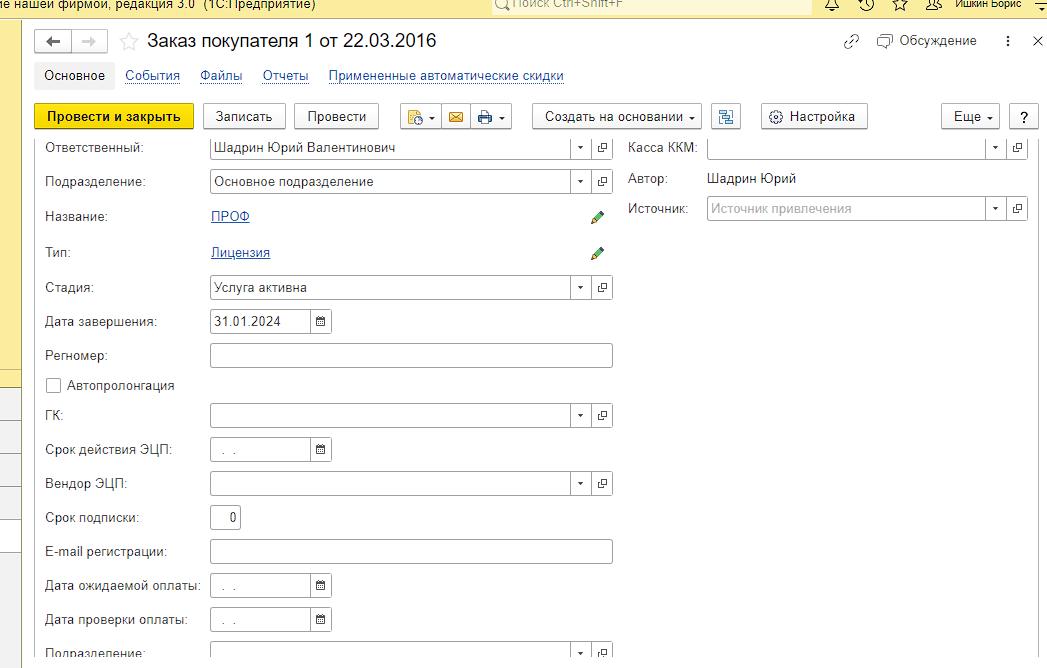Switch to the События tab

[152, 76]
